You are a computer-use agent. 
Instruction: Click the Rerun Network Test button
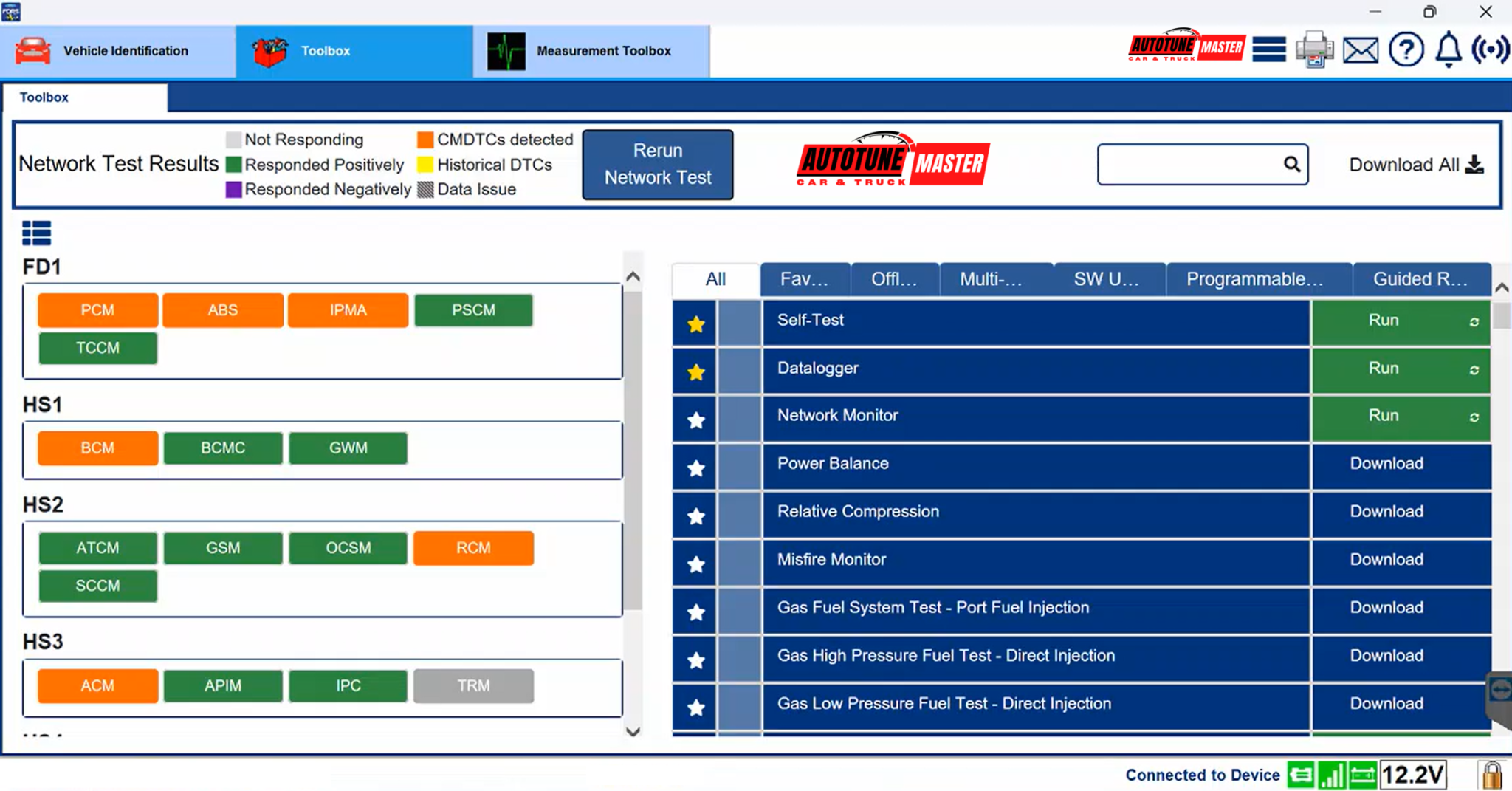[x=657, y=164]
